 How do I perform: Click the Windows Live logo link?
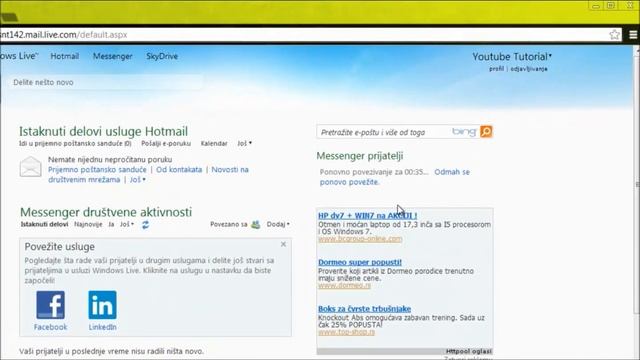coord(18,56)
